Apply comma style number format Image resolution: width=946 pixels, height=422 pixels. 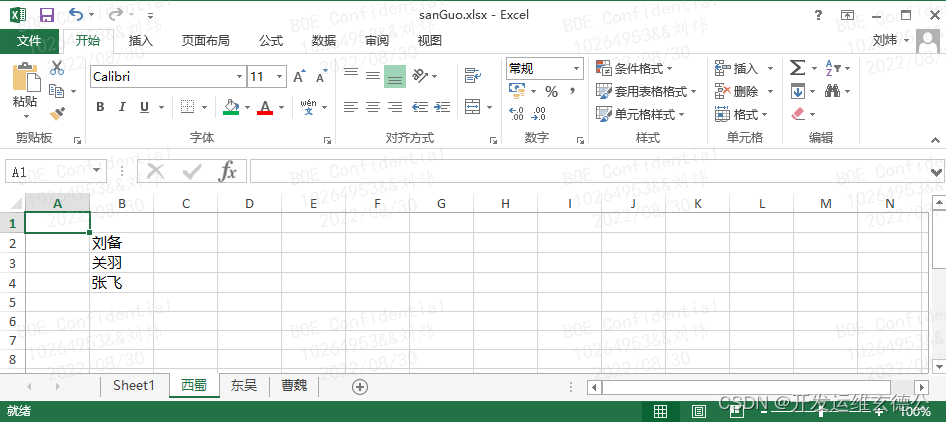click(x=572, y=91)
